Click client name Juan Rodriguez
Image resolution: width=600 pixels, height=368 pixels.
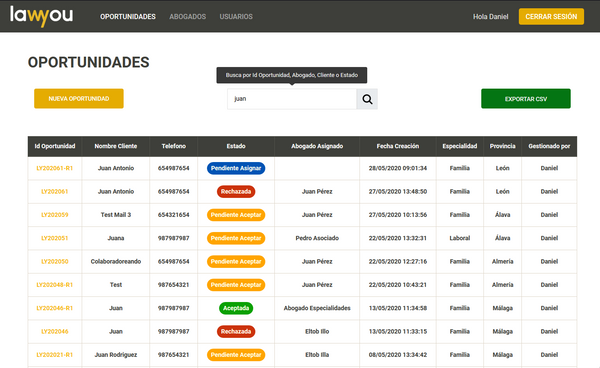[116, 355]
